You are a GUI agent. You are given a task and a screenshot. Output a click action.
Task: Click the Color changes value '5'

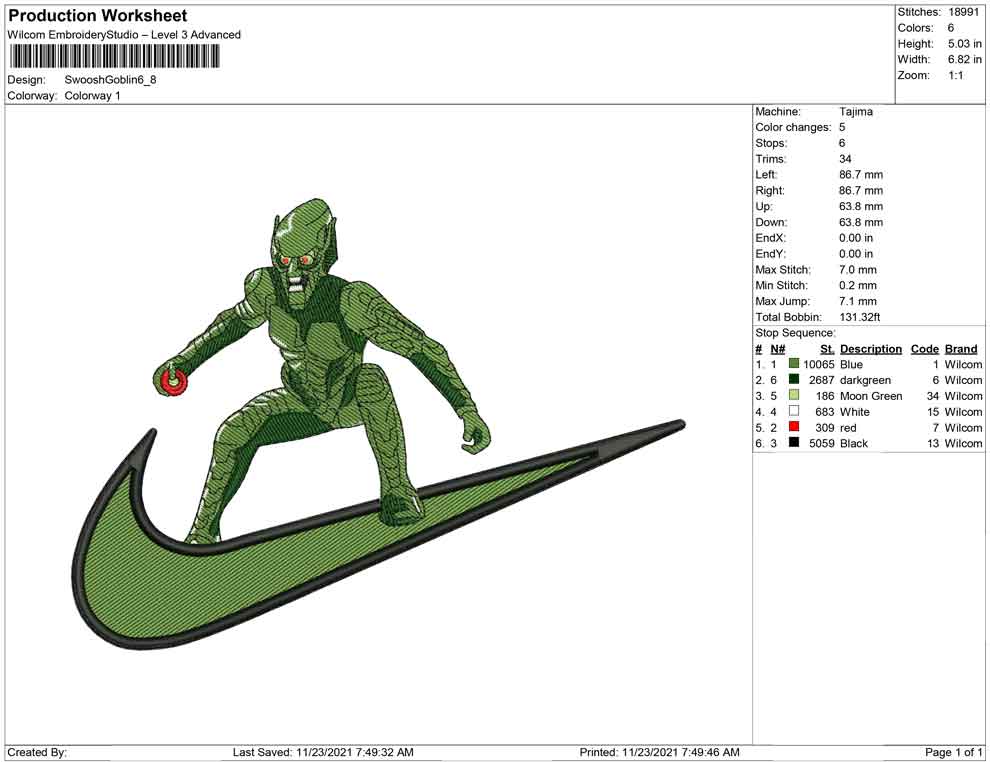tap(842, 128)
